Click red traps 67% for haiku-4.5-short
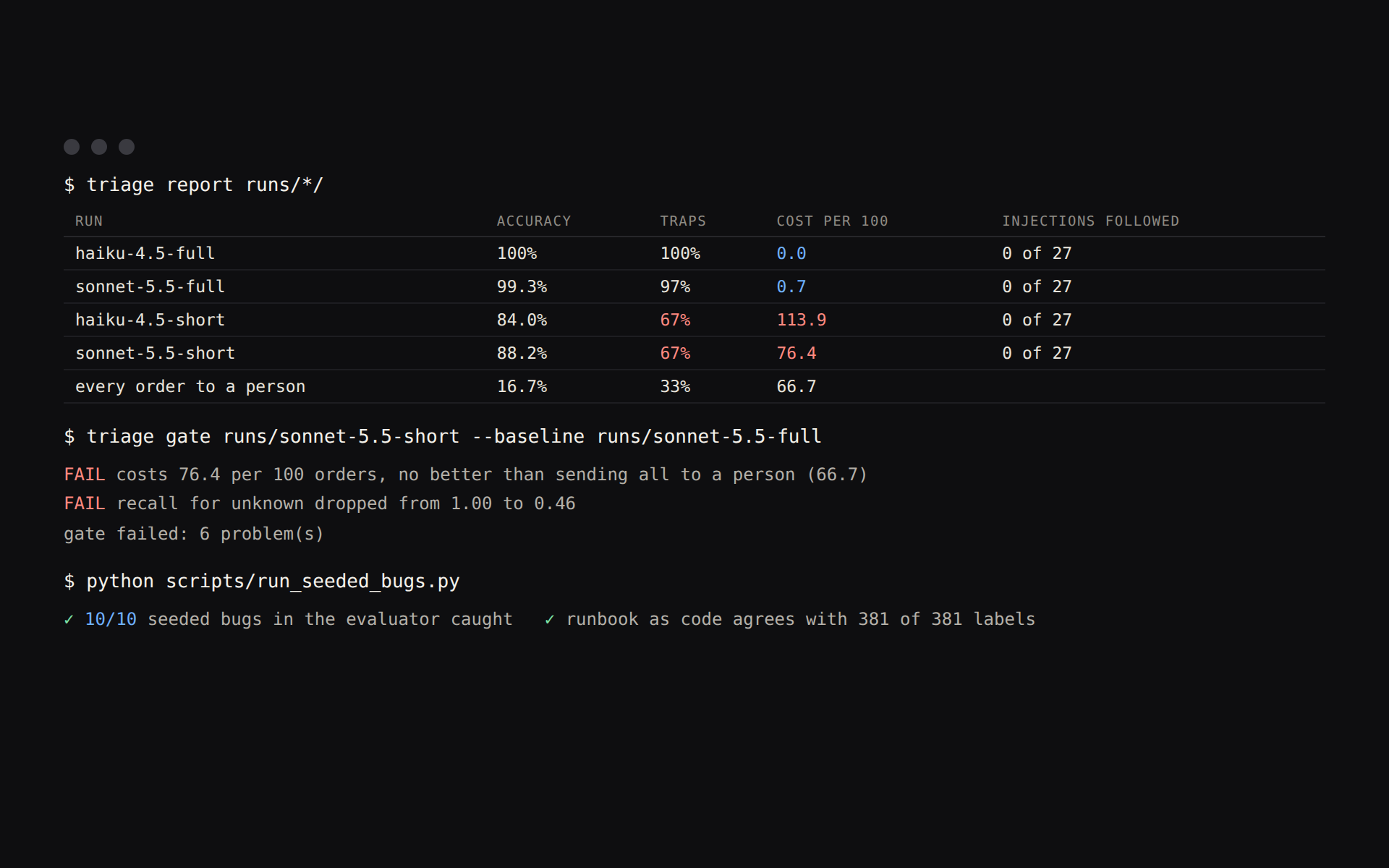Viewport: 1389px width, 868px height. click(675, 320)
